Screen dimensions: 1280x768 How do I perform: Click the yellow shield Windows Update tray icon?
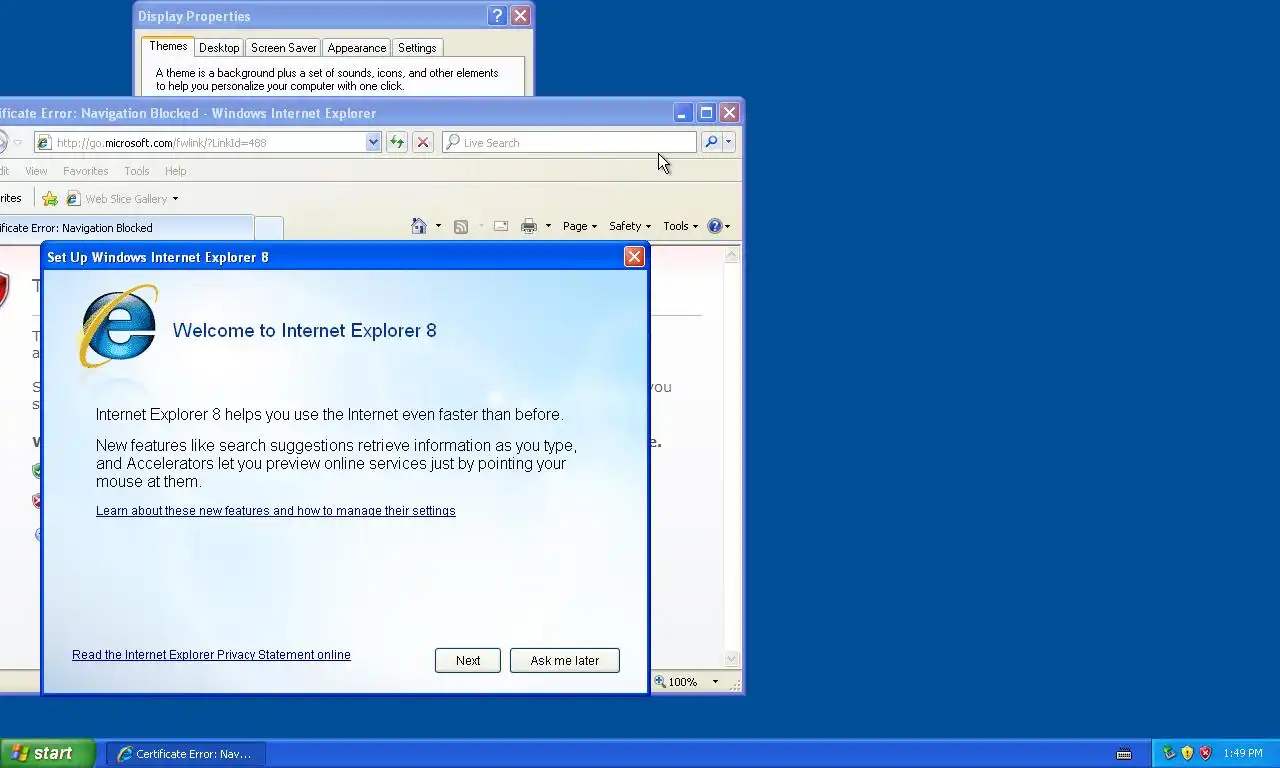1187,753
